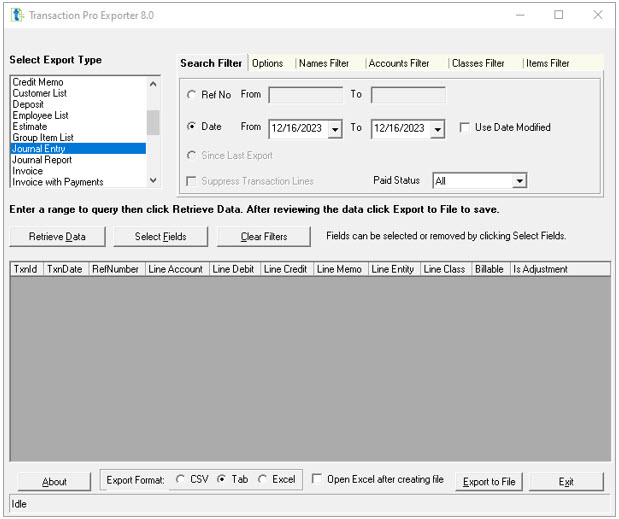Close the Transaction Pro Exporter window

[x=598, y=15]
